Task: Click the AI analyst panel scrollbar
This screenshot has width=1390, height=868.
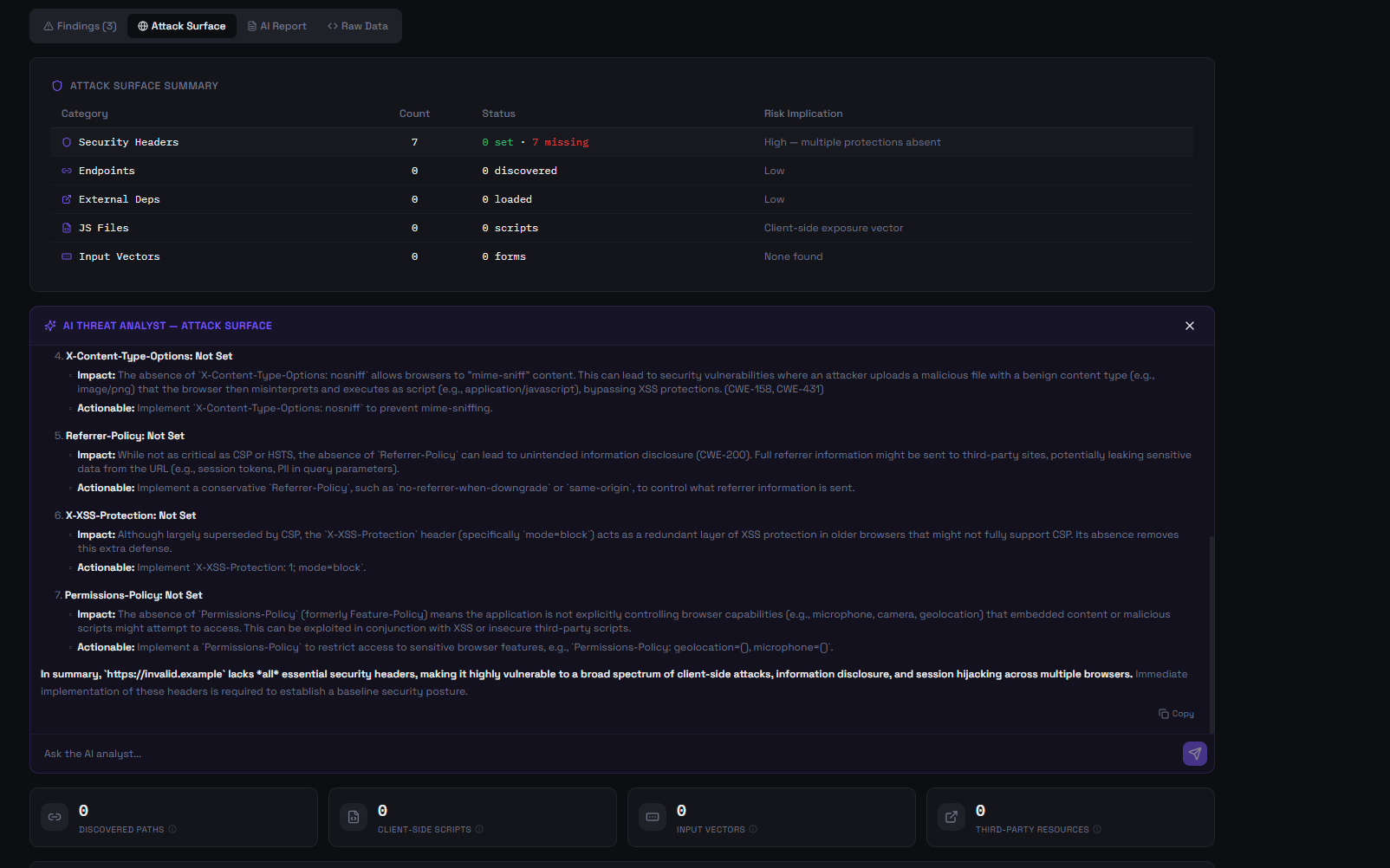Action: pos(1211,634)
